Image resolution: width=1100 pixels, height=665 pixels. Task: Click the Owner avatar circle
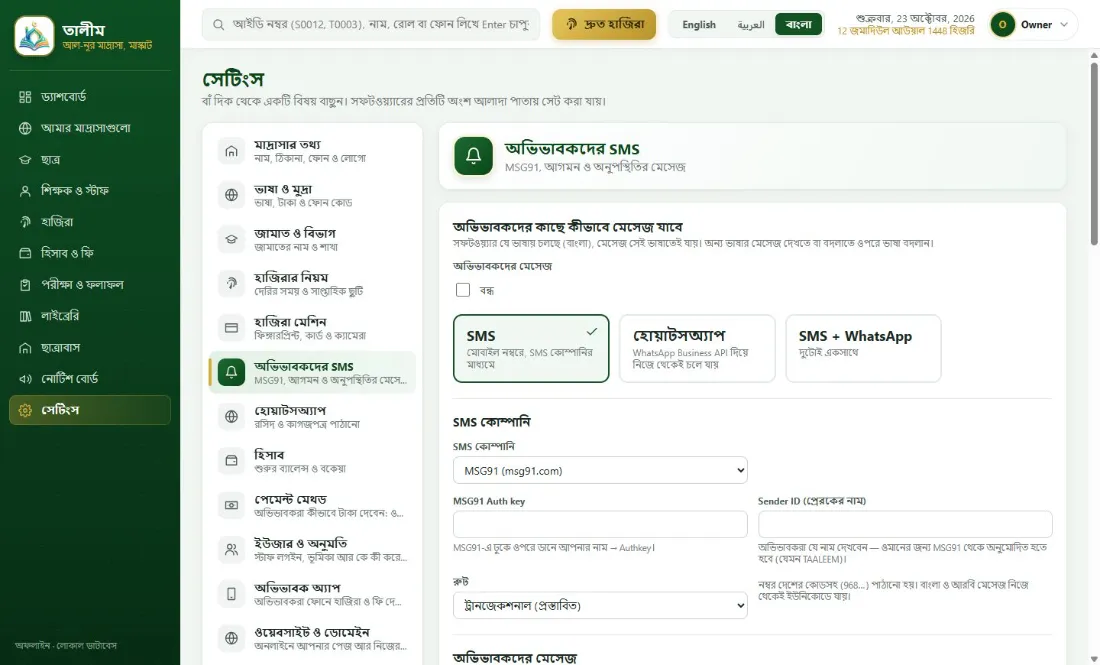coord(1002,25)
